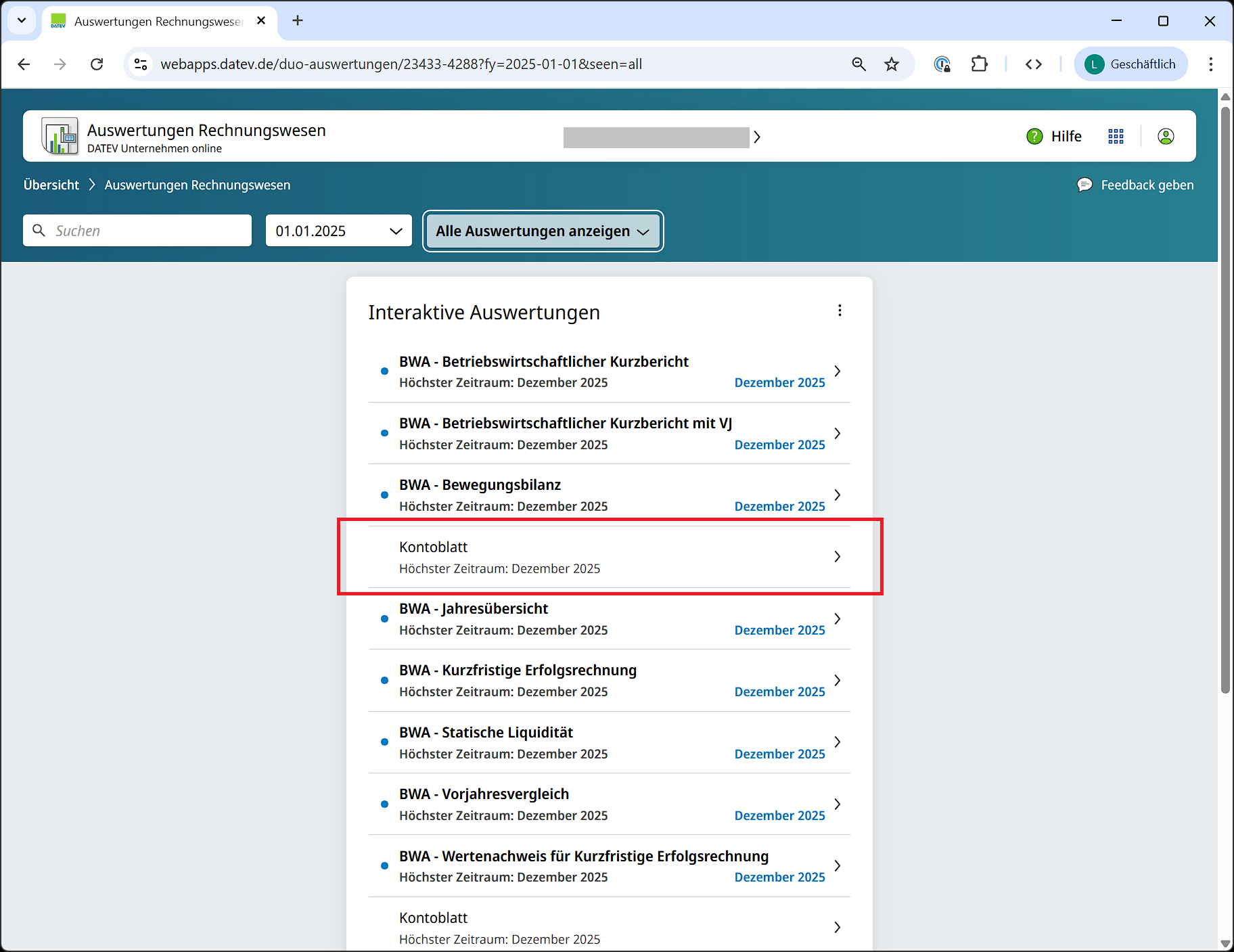Click the code brackets extension icon
This screenshot has width=1234, height=952.
click(x=1033, y=64)
